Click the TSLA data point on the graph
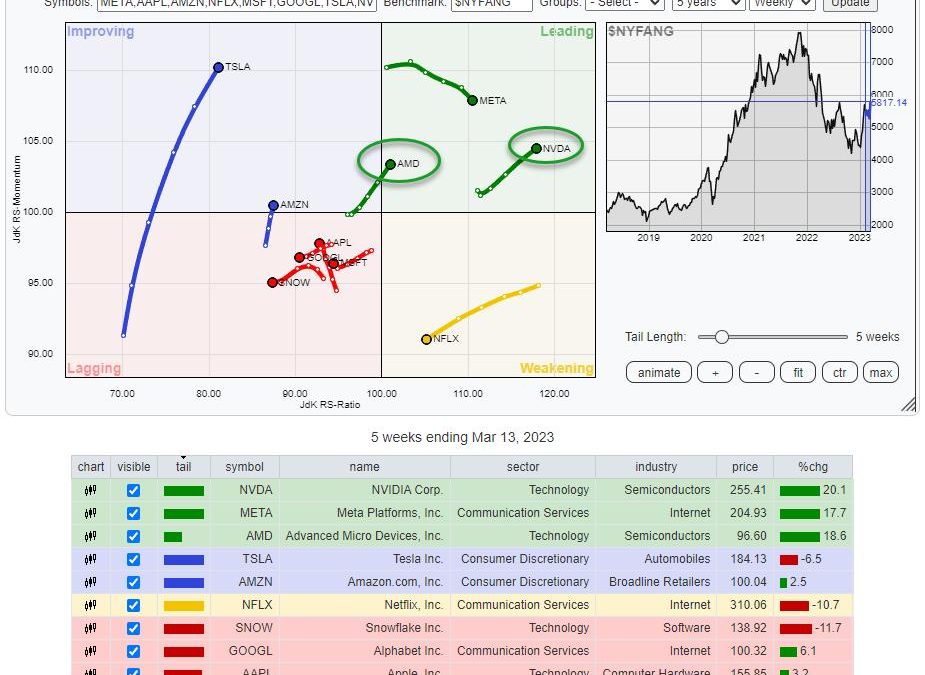Viewport: 925px width, 675px height. (x=218, y=67)
